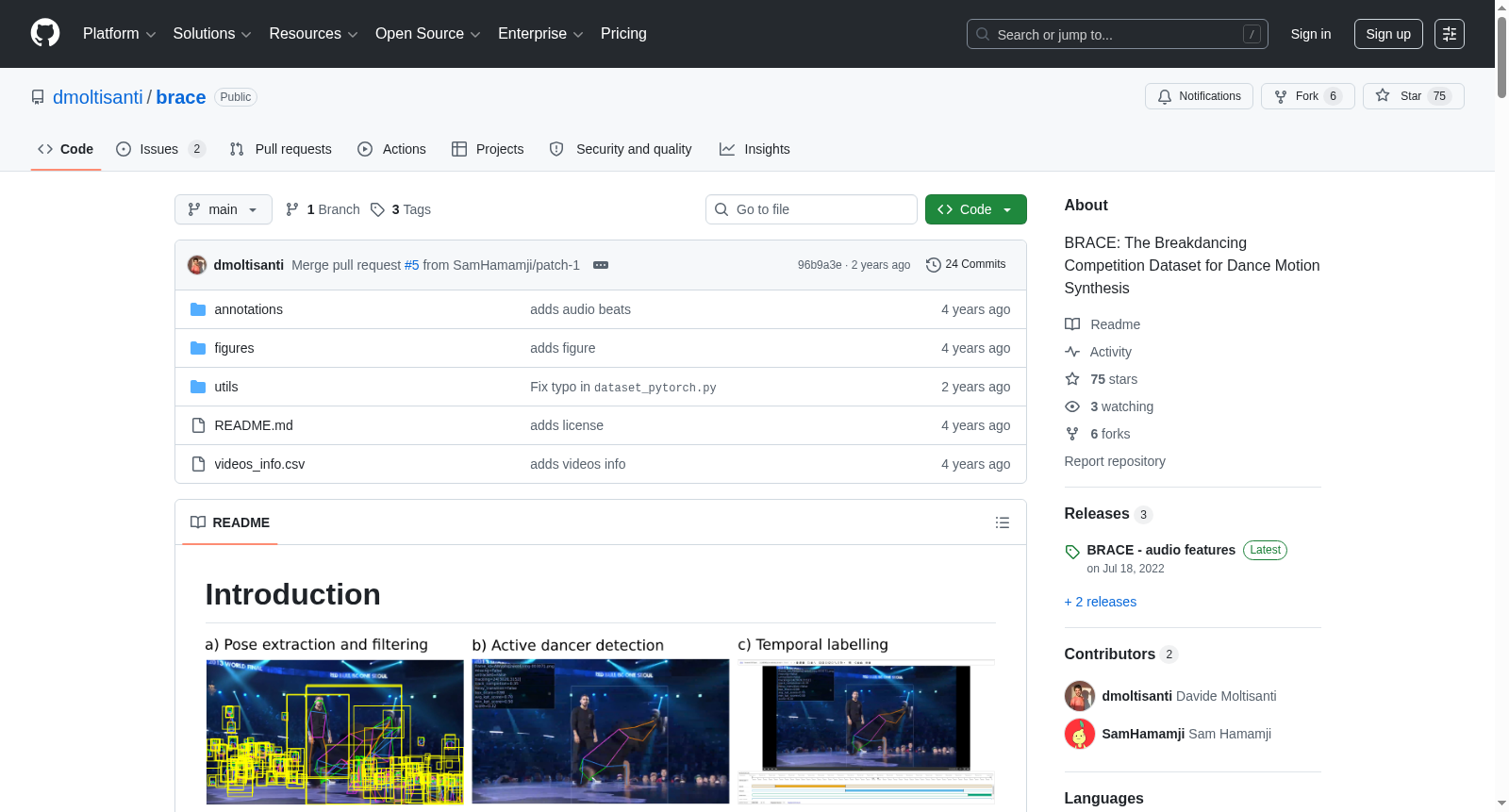
Task: Open the annotations folder name
Action: pyautogui.click(x=248, y=309)
